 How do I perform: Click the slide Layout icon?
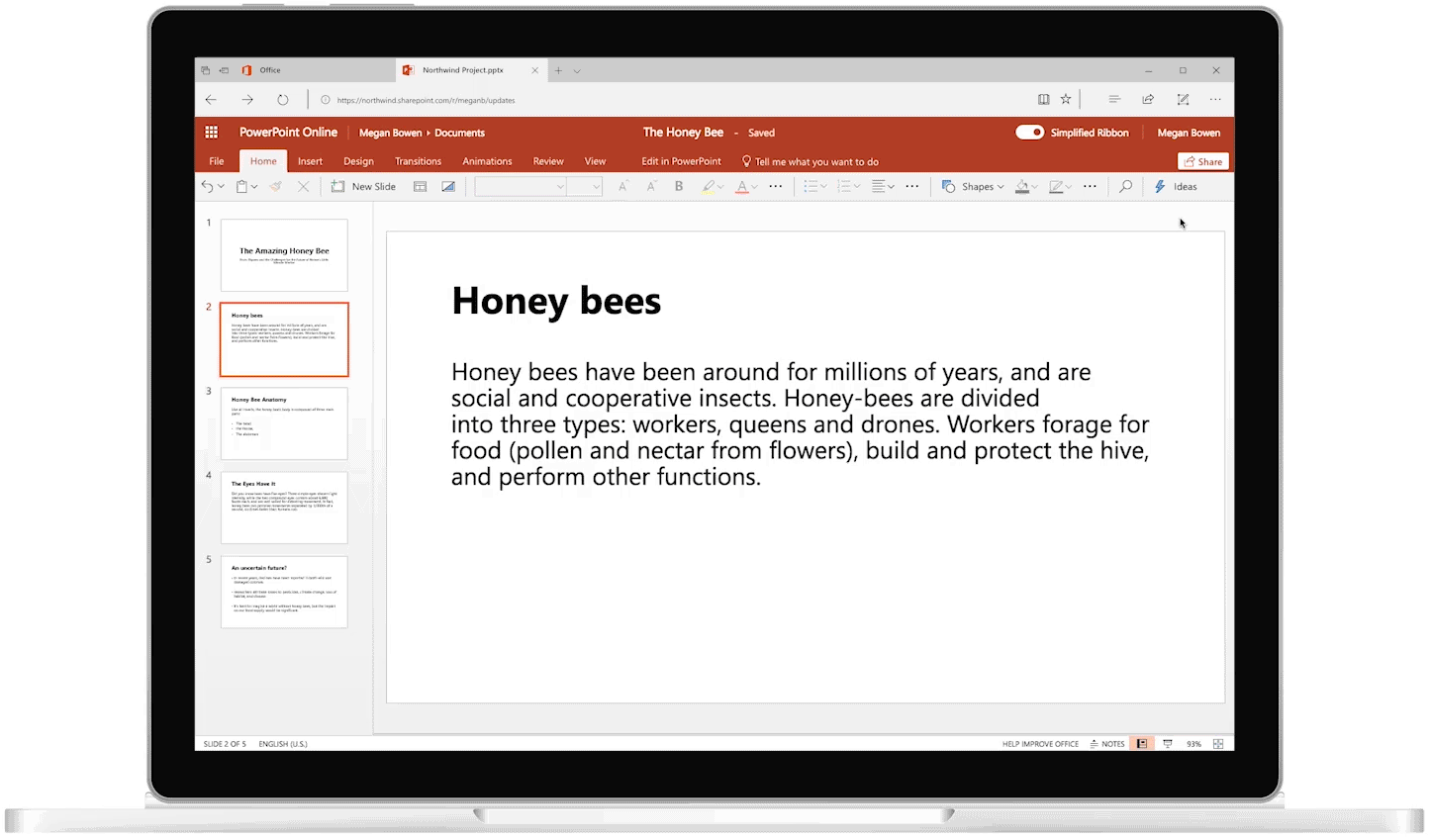tap(420, 187)
